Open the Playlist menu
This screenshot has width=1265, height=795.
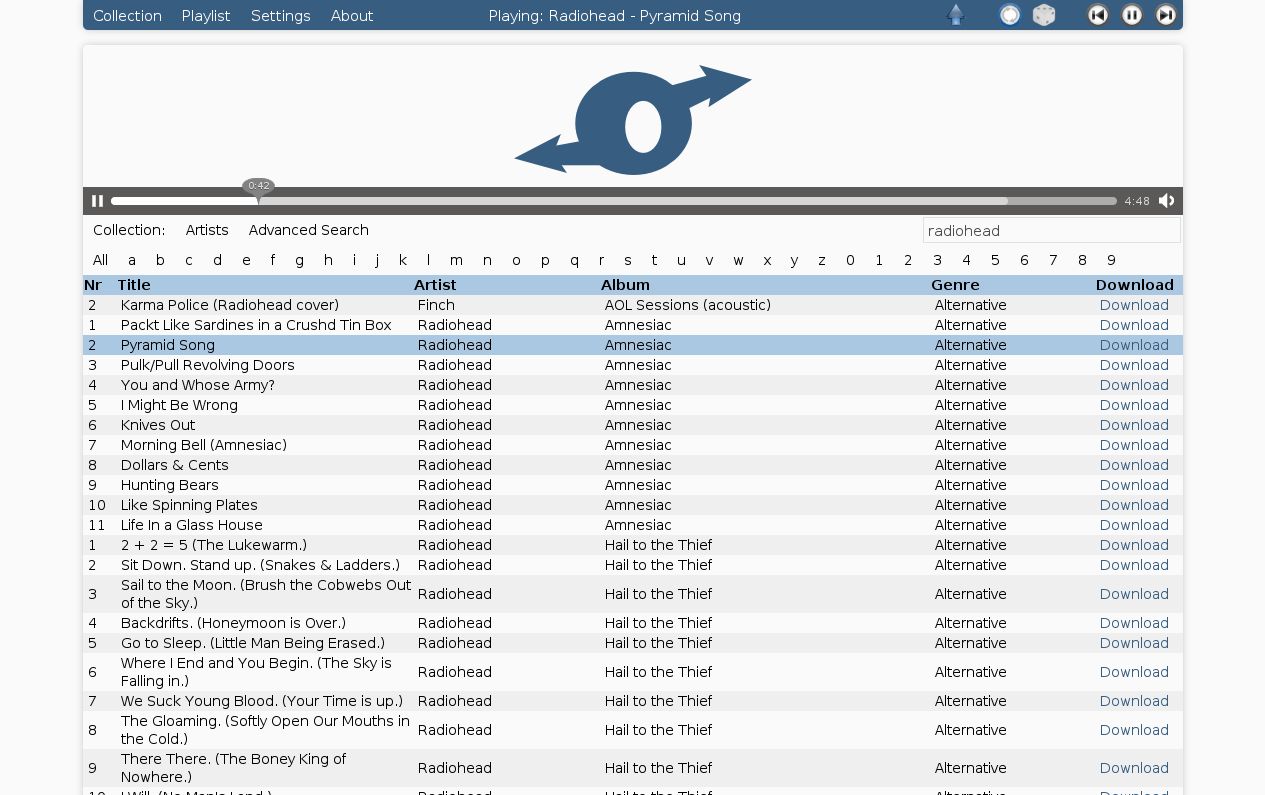(x=206, y=16)
